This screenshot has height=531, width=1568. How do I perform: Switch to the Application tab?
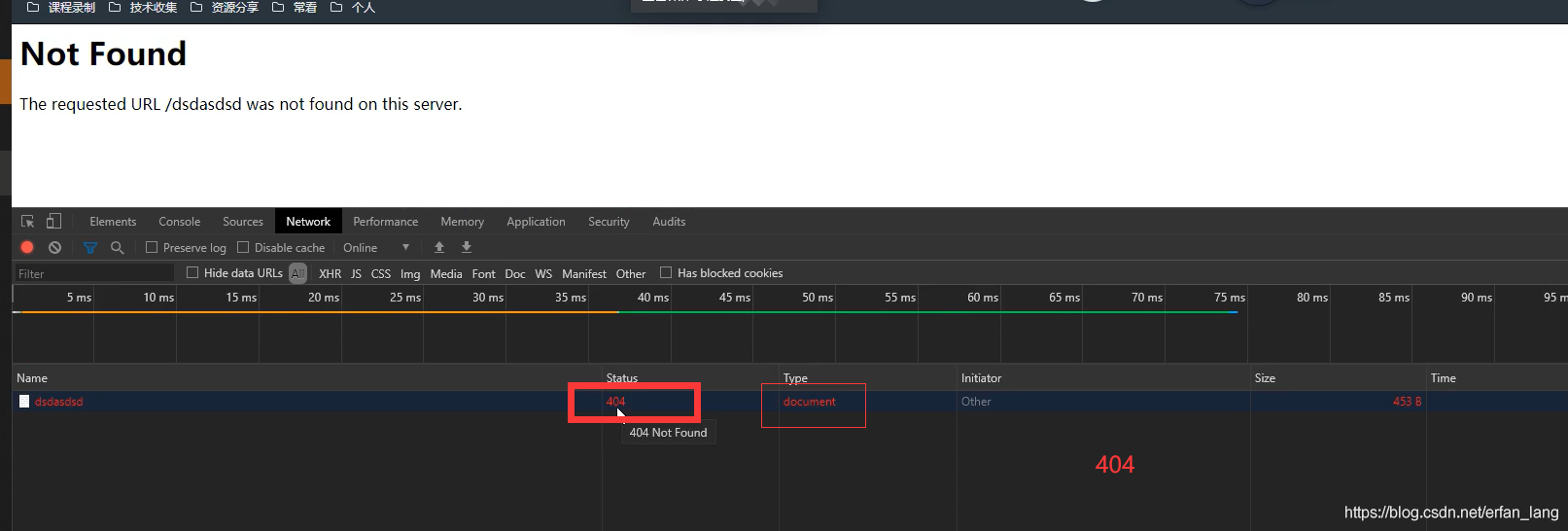(x=536, y=222)
